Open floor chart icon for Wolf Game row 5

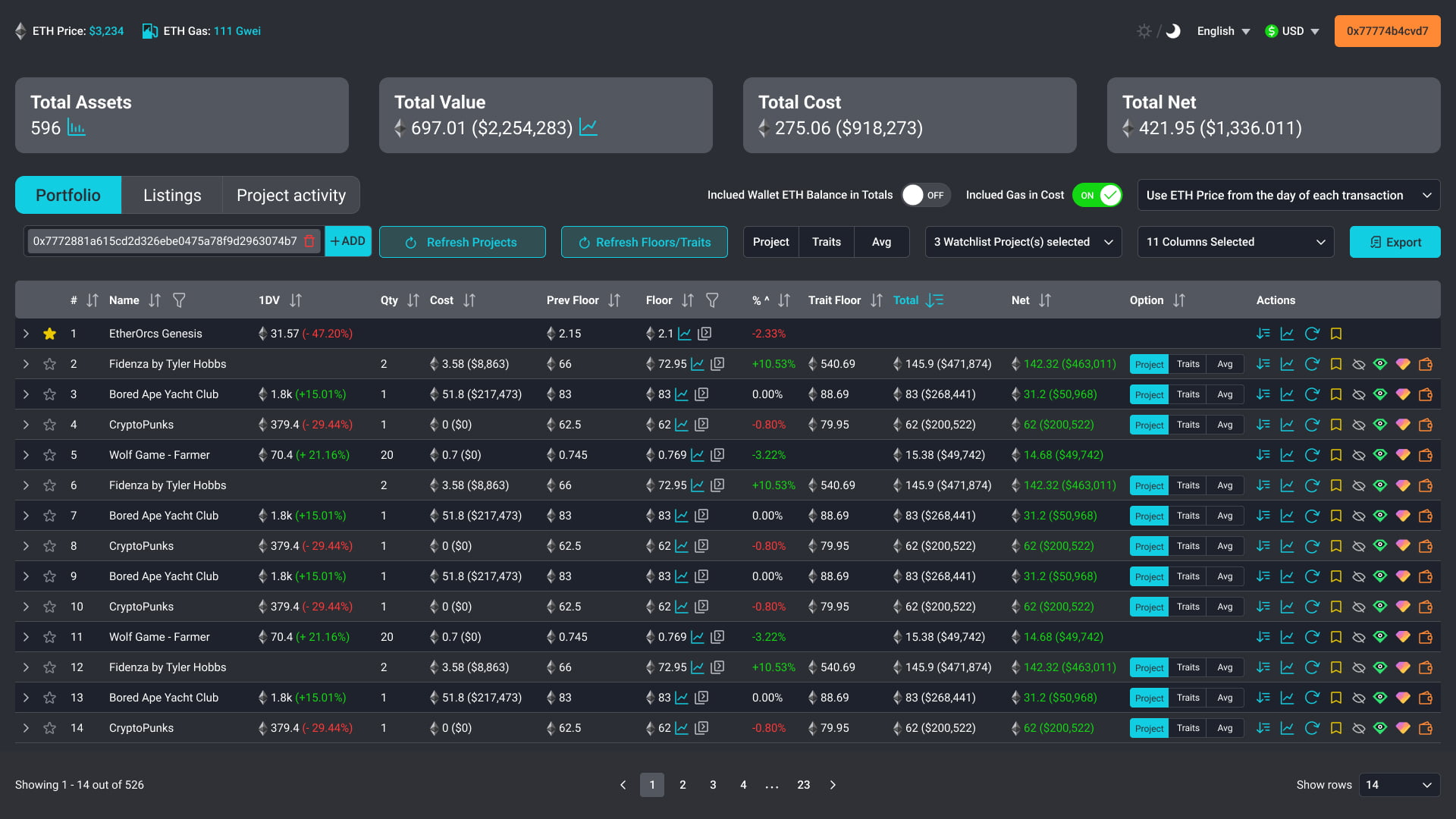pos(698,455)
